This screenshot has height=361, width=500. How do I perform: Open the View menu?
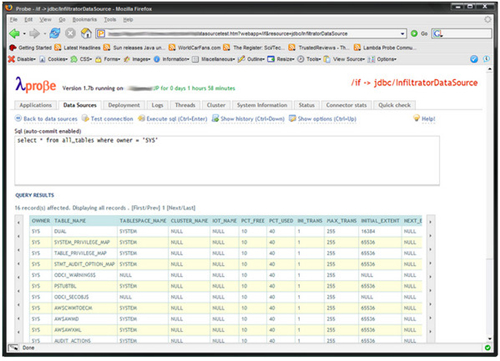pyautogui.click(x=45, y=20)
